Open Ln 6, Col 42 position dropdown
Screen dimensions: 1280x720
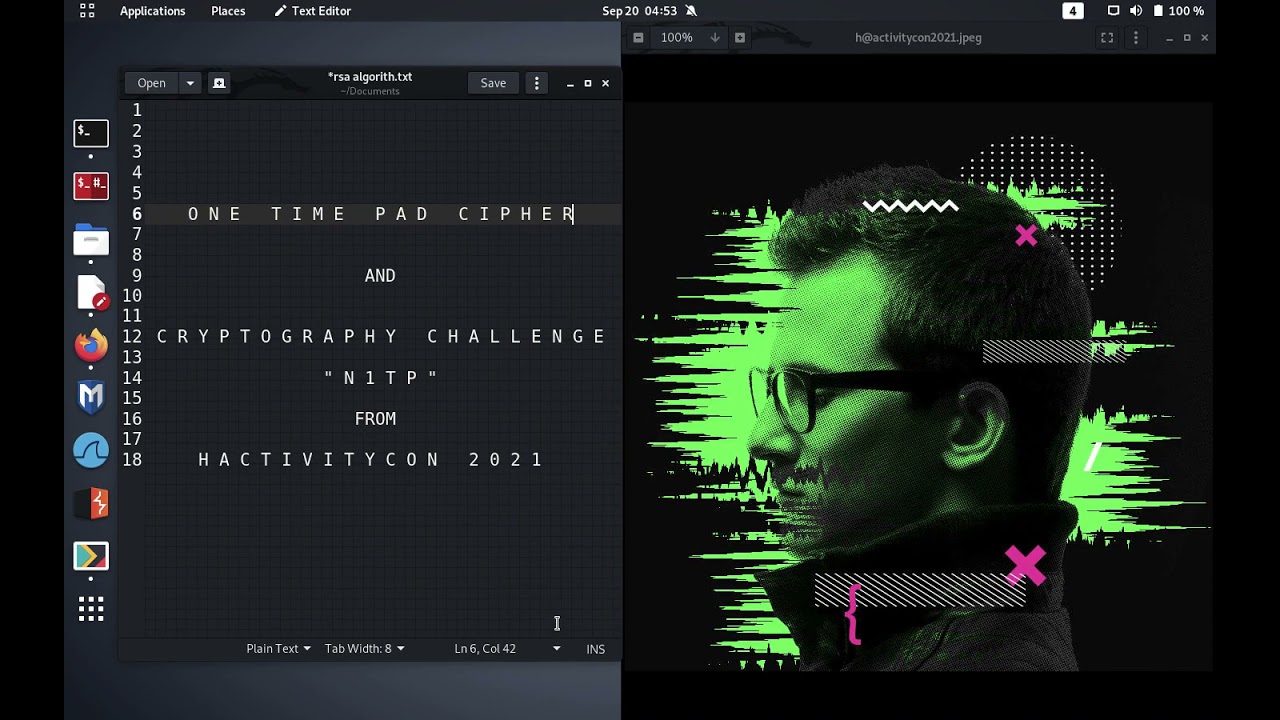pos(508,649)
